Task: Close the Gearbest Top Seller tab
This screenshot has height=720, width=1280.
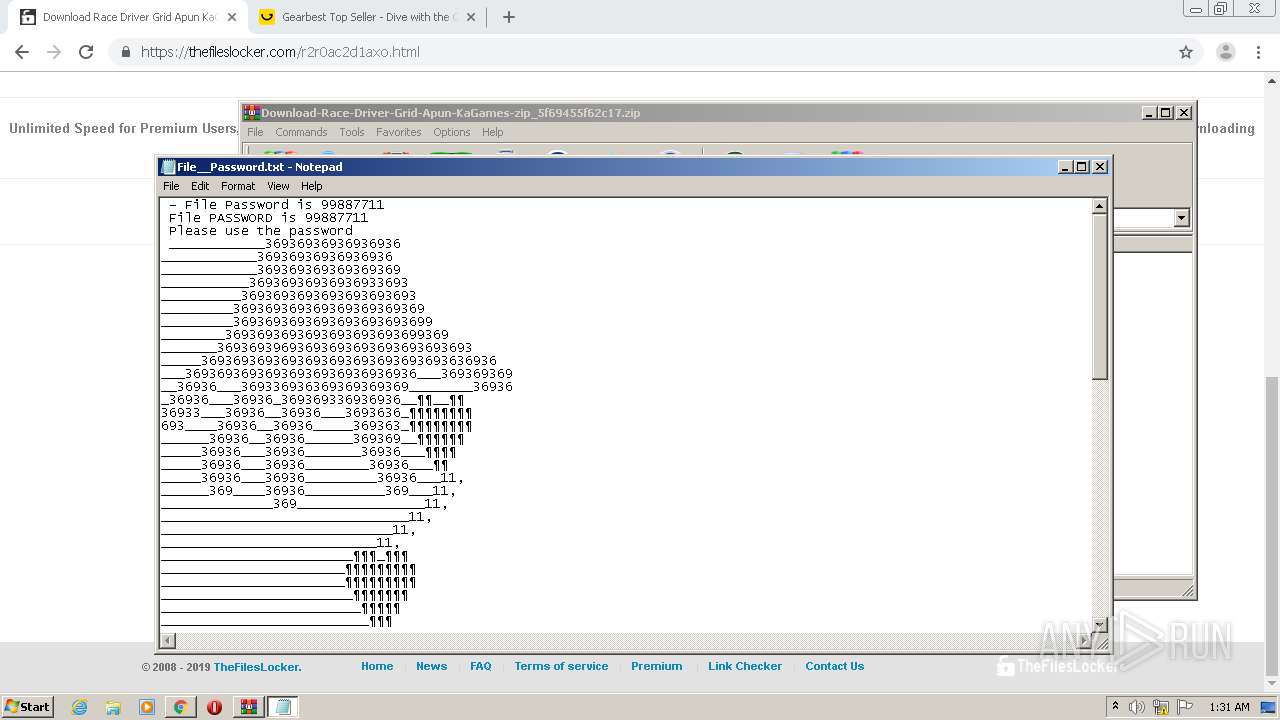Action: (471, 17)
